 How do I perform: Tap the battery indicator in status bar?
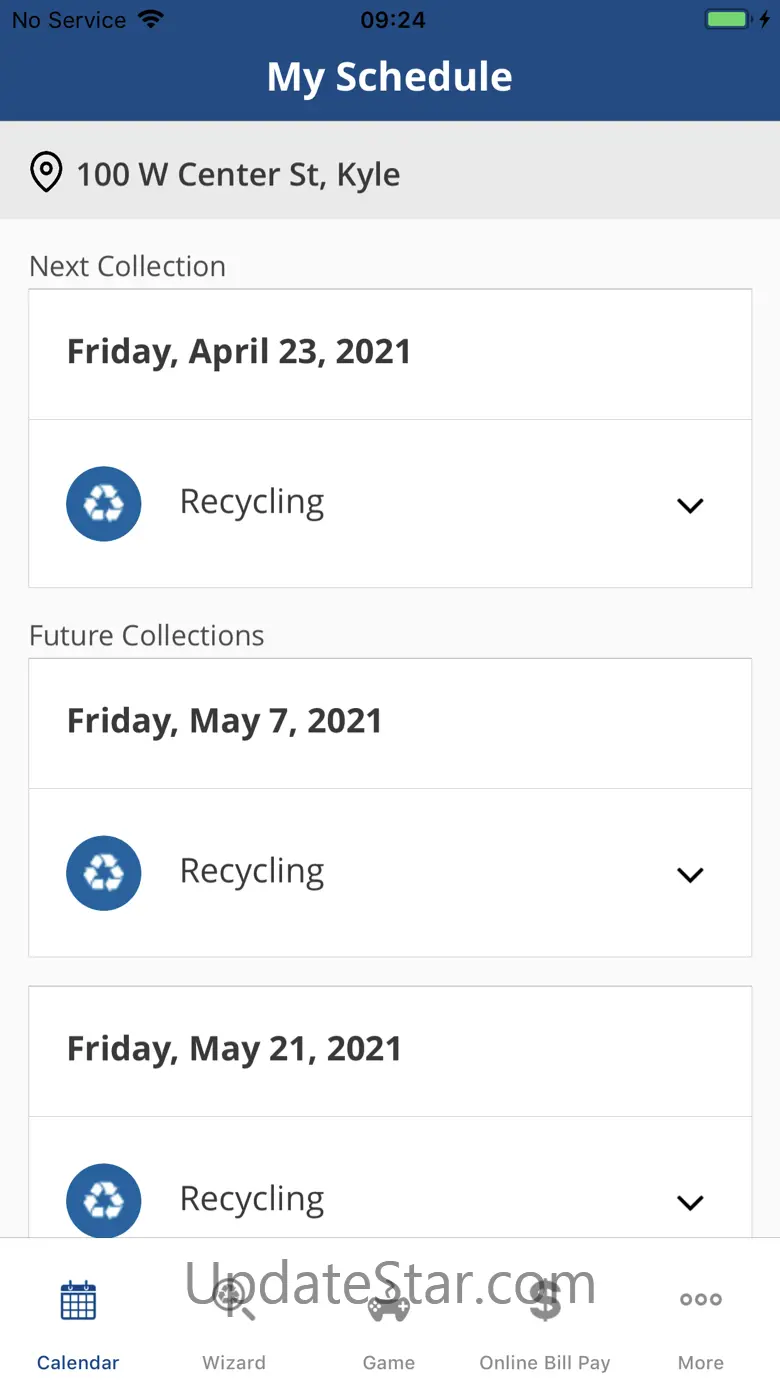pyautogui.click(x=727, y=19)
